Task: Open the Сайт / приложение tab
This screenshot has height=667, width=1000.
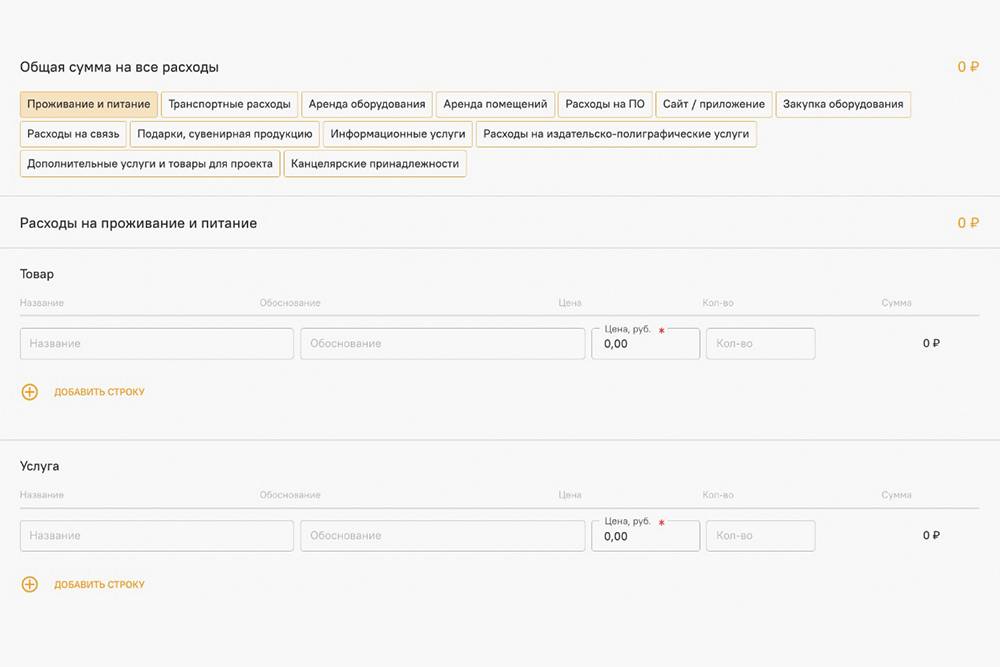Action: (x=714, y=104)
